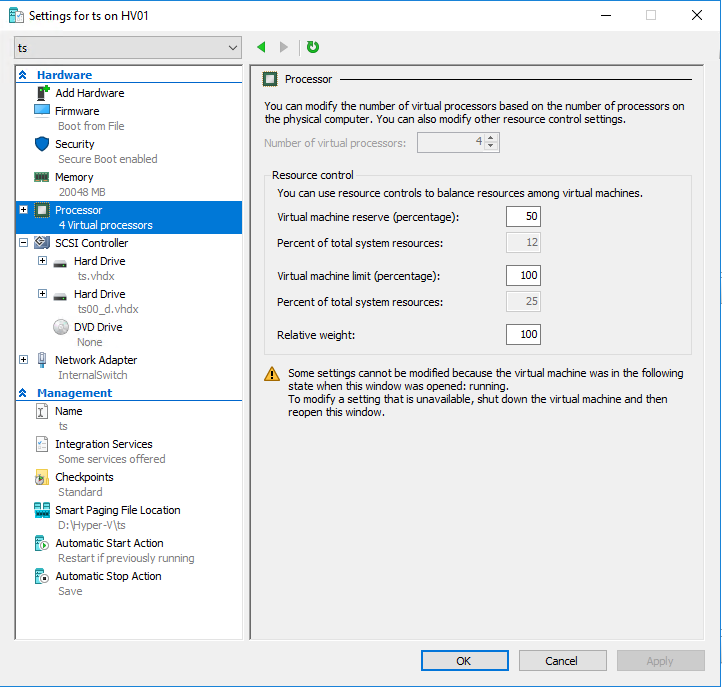The width and height of the screenshot is (722, 687).
Task: Click the virtual machine reserve percentage field
Action: coord(523,216)
